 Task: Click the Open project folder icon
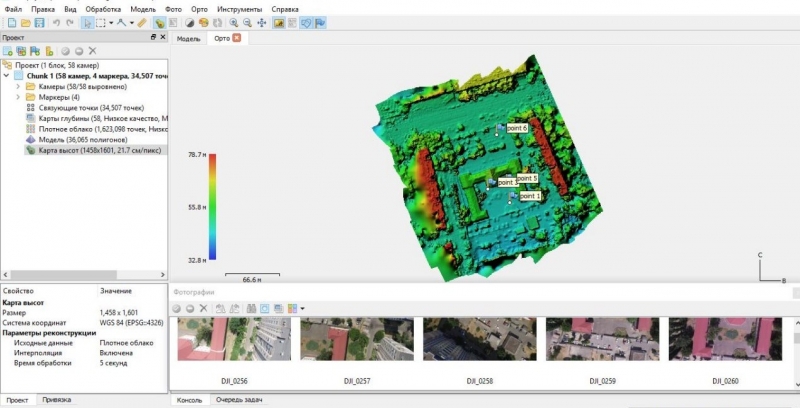(25, 22)
